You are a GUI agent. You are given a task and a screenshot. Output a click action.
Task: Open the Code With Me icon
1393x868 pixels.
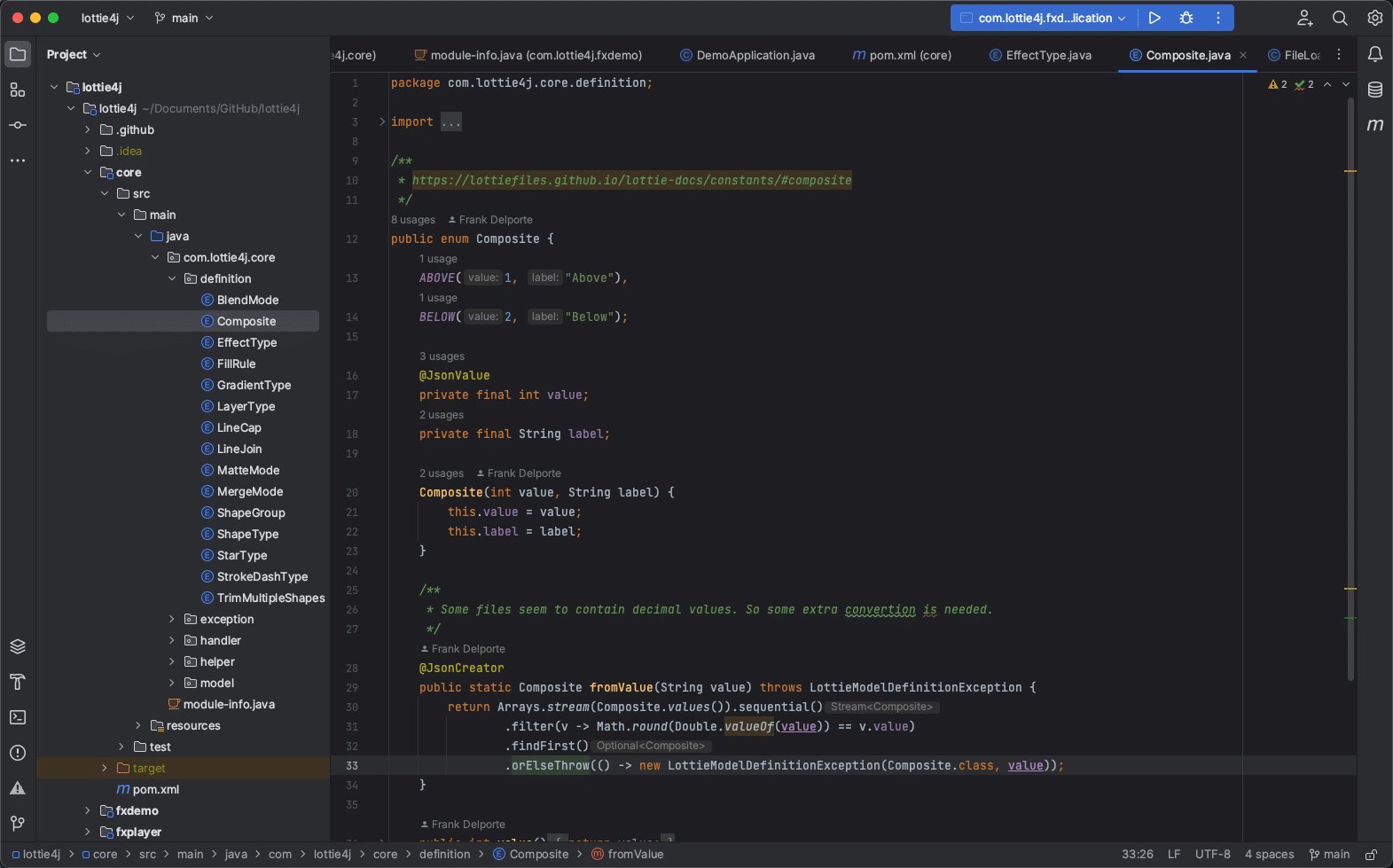click(x=1305, y=18)
